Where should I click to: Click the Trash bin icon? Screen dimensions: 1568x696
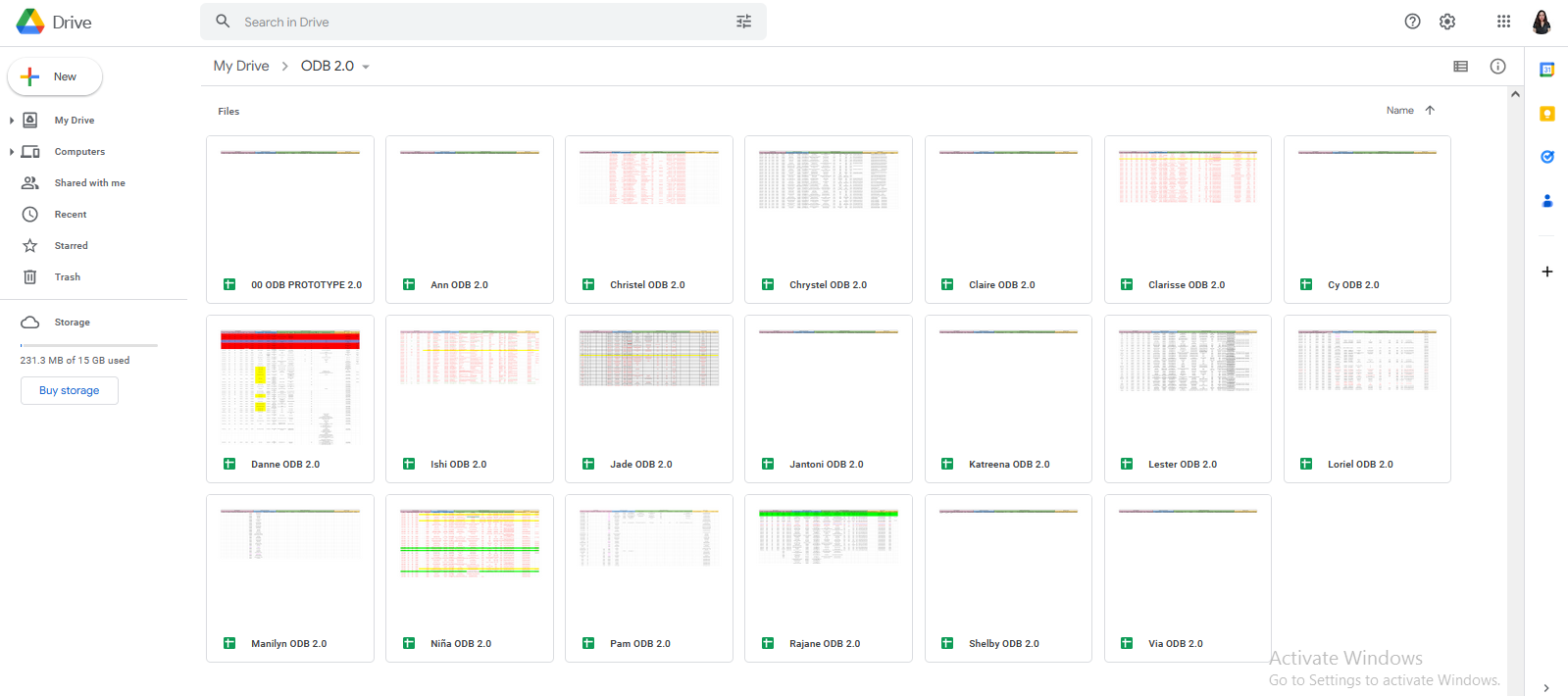pyautogui.click(x=30, y=277)
